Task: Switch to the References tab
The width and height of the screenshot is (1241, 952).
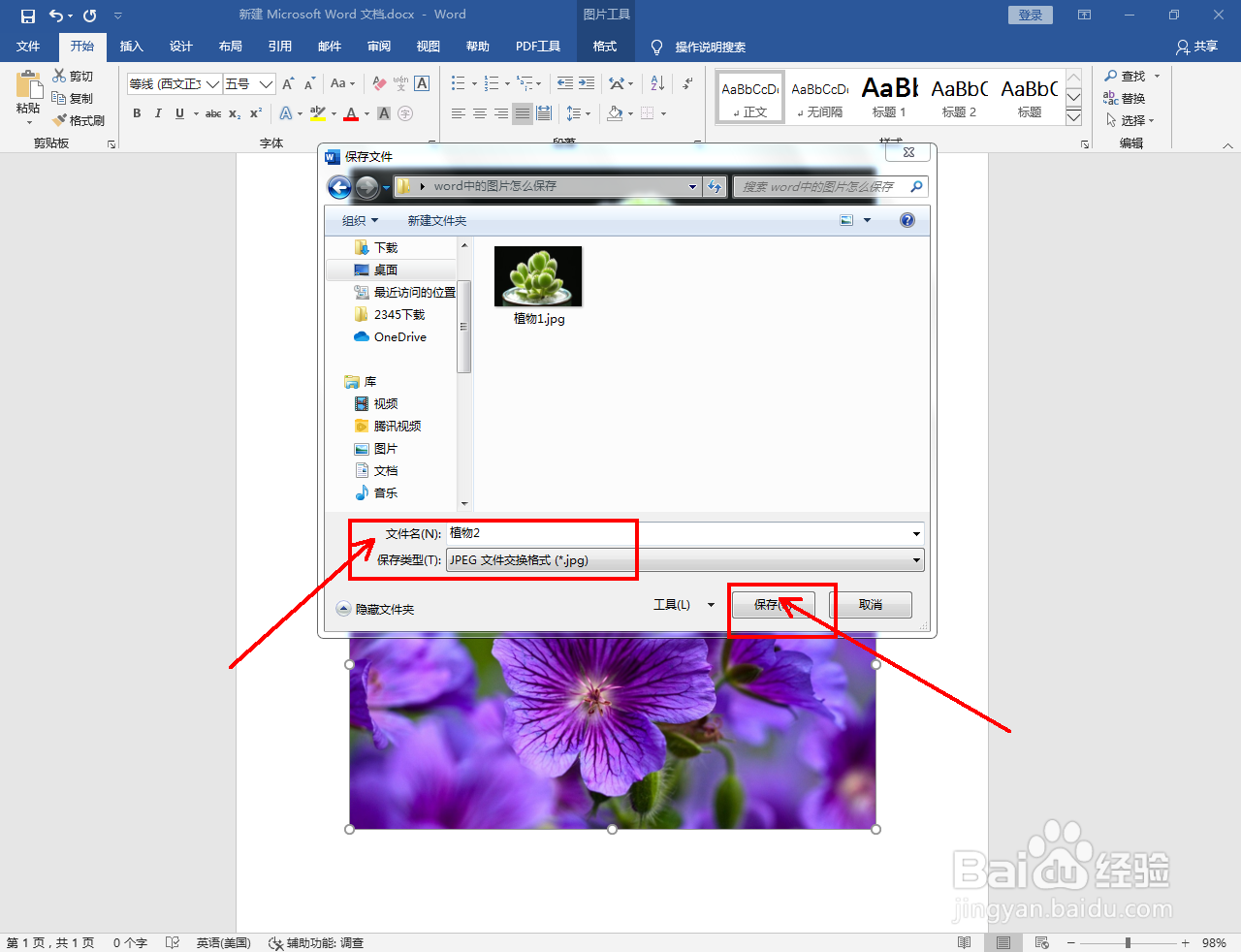Action: point(280,47)
